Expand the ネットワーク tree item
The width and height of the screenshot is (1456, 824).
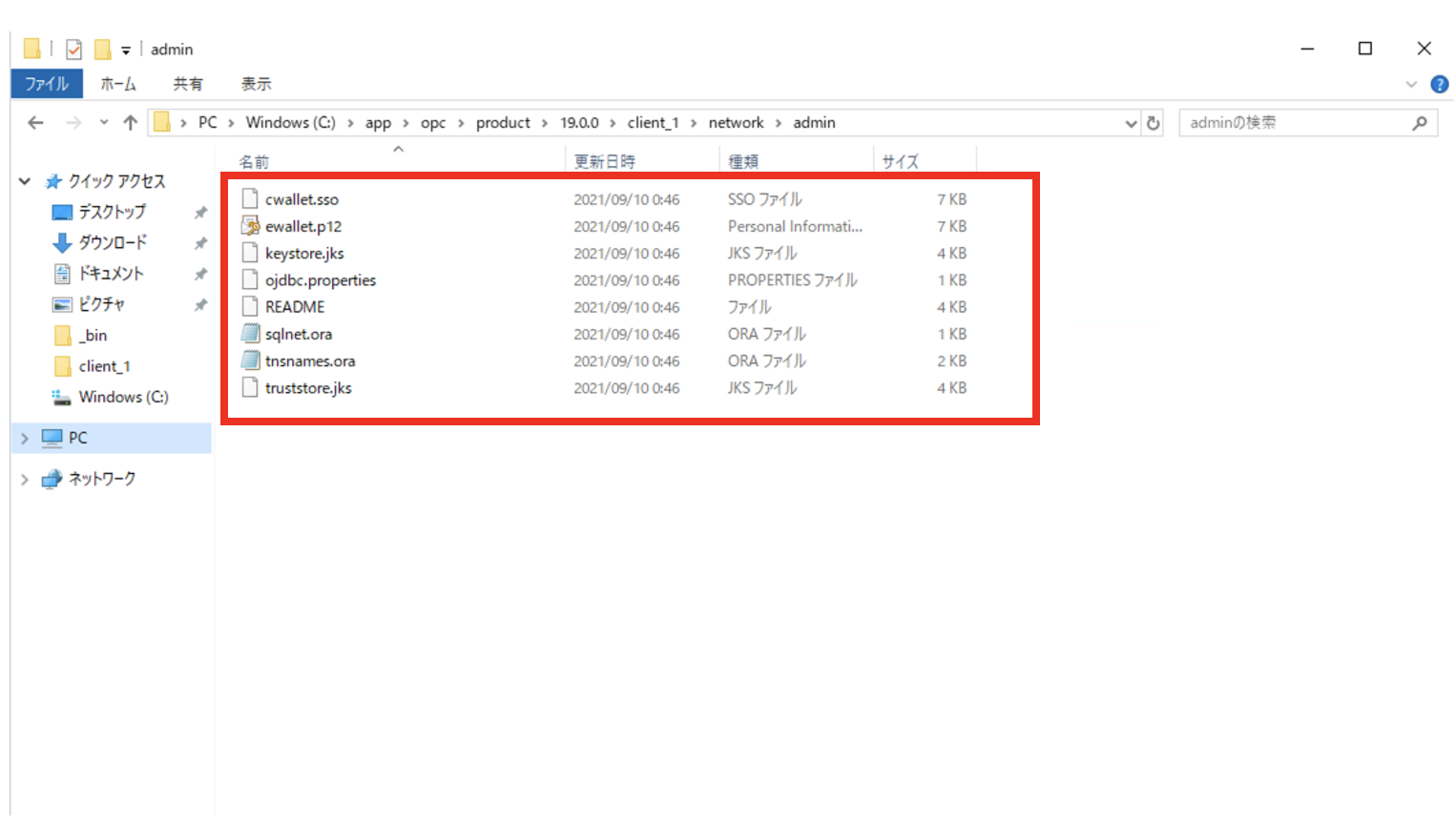24,479
